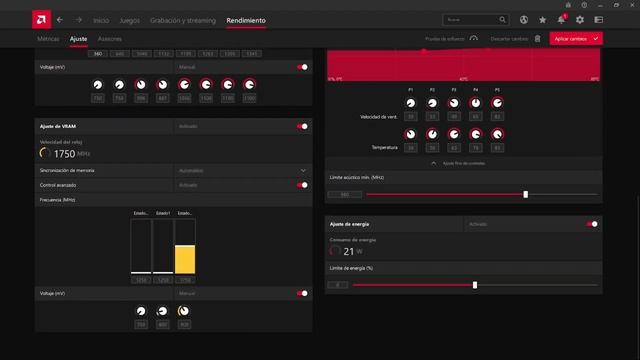640x360 pixels.
Task: Switch to the Métricas sub-tab
Action: pos(48,39)
